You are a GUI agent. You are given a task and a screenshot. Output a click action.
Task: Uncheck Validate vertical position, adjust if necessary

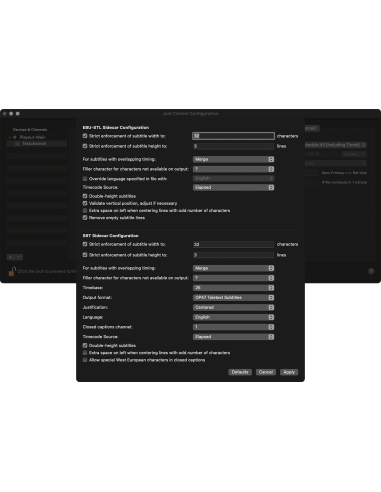click(85, 203)
